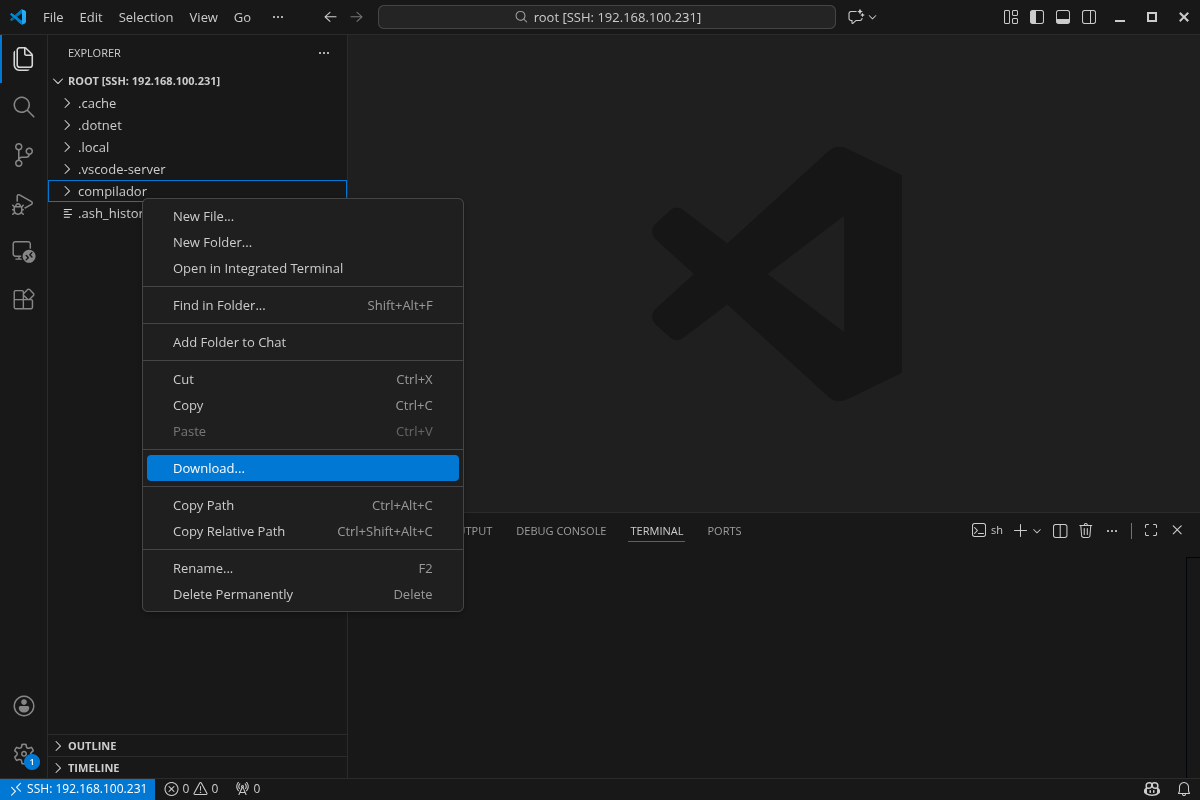Viewport: 1200px width, 800px height.
Task: Open the Remote Explorer view
Action: tap(23, 251)
